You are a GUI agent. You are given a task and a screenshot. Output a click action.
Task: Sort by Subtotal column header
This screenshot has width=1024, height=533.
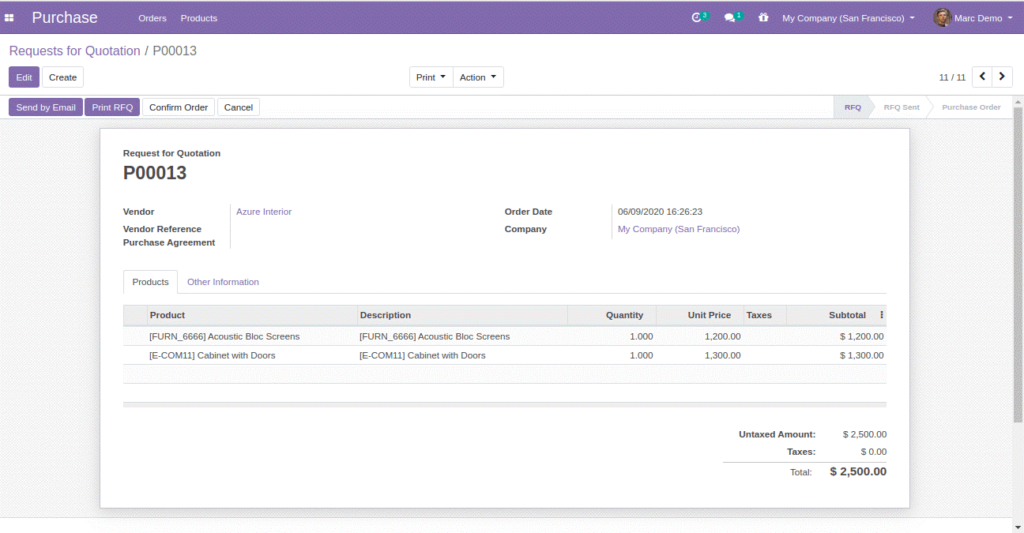click(x=831, y=315)
